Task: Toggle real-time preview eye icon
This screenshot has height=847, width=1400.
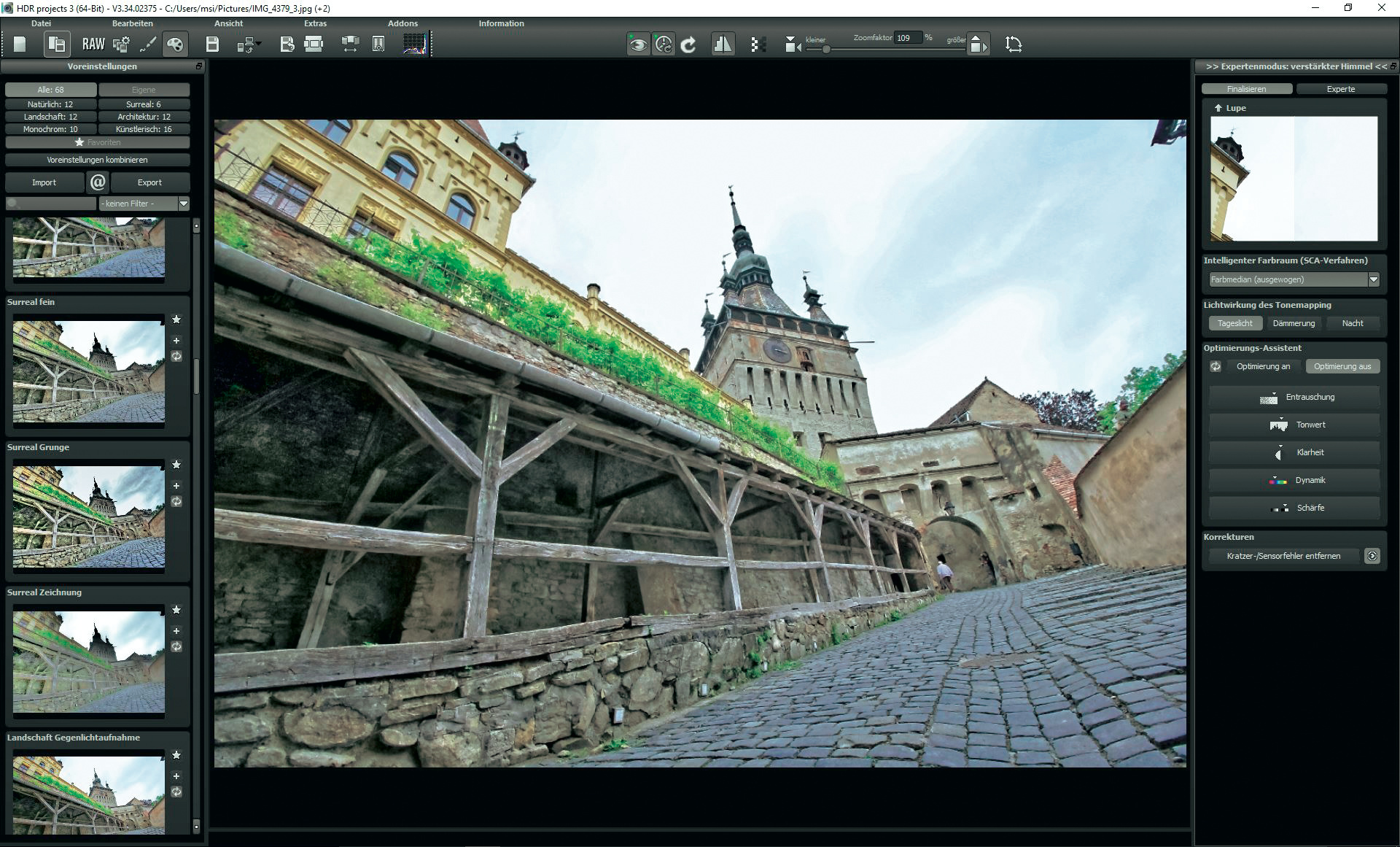Action: 638,45
